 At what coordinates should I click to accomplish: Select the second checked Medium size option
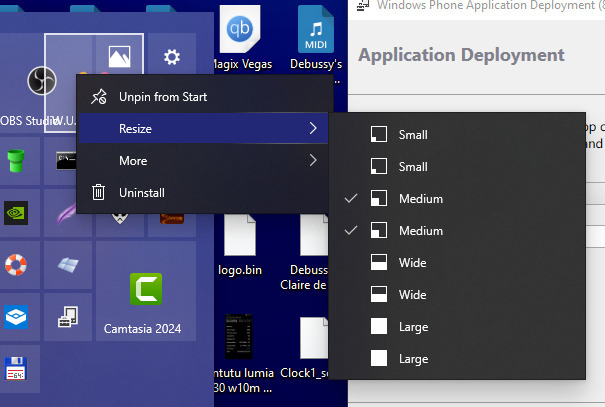tap(420, 231)
